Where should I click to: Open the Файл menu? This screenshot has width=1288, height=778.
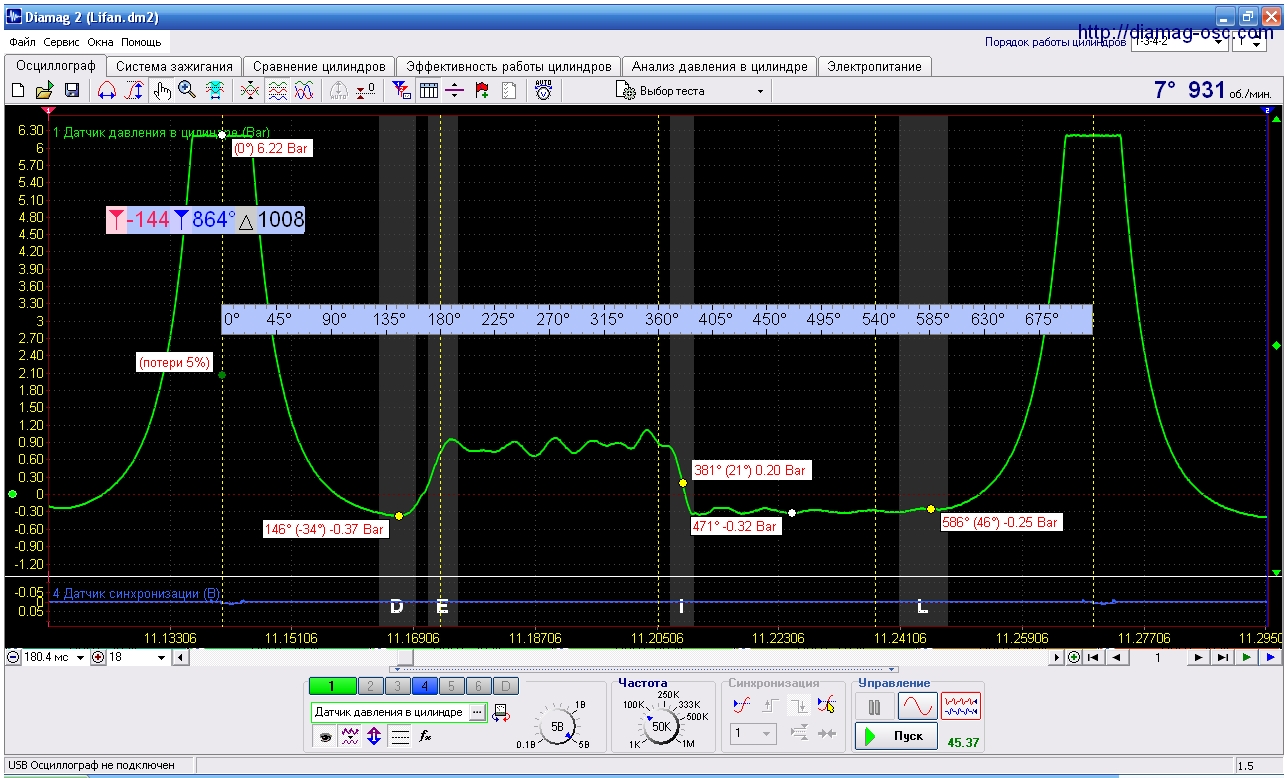point(22,43)
